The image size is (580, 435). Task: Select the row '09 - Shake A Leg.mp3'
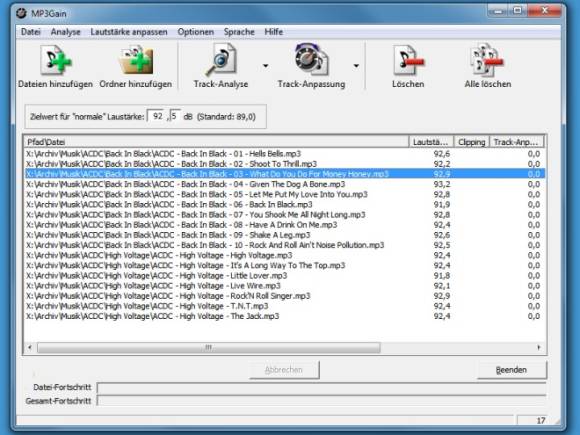tap(284, 235)
